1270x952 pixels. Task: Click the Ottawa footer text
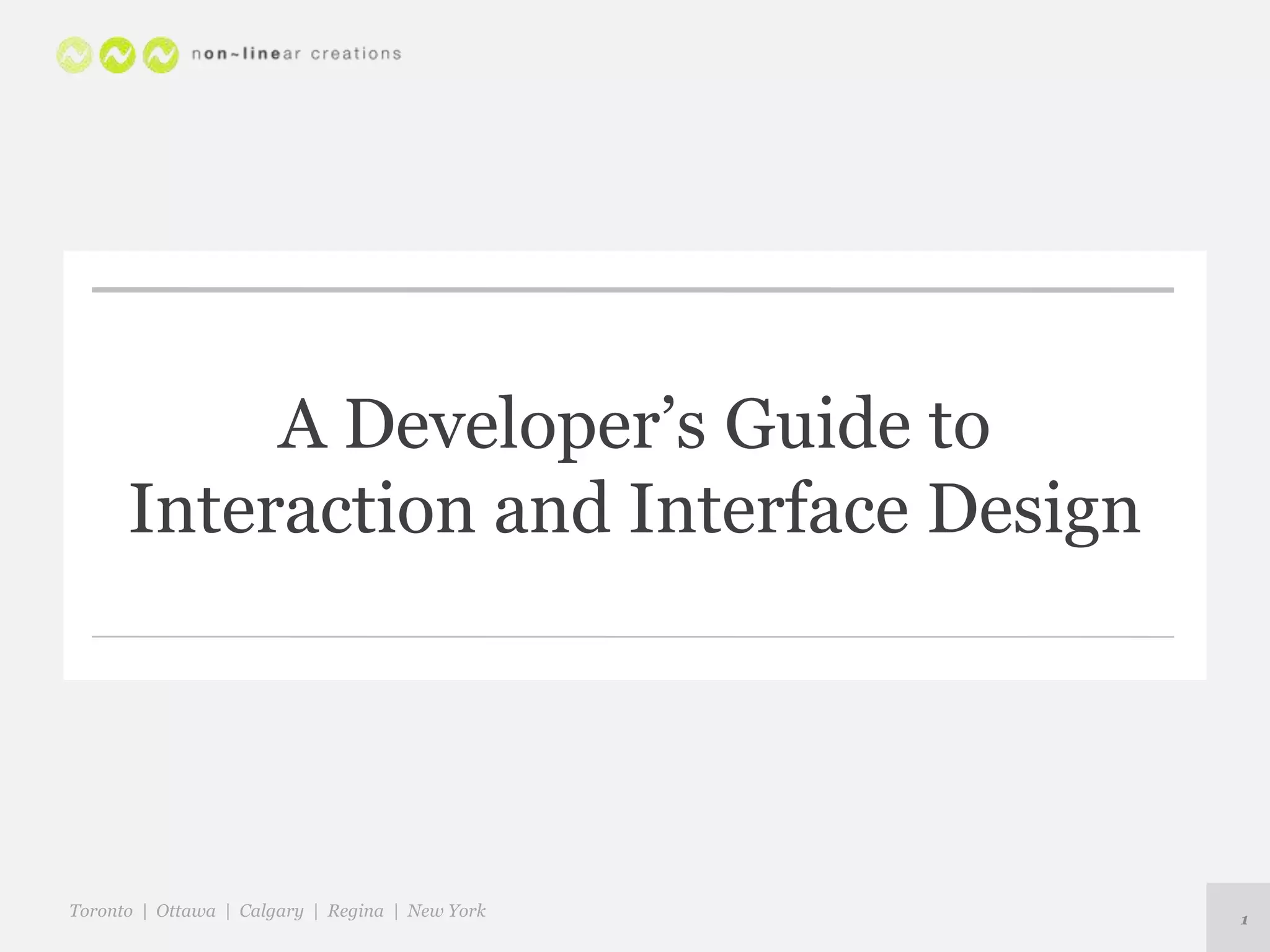(x=186, y=910)
